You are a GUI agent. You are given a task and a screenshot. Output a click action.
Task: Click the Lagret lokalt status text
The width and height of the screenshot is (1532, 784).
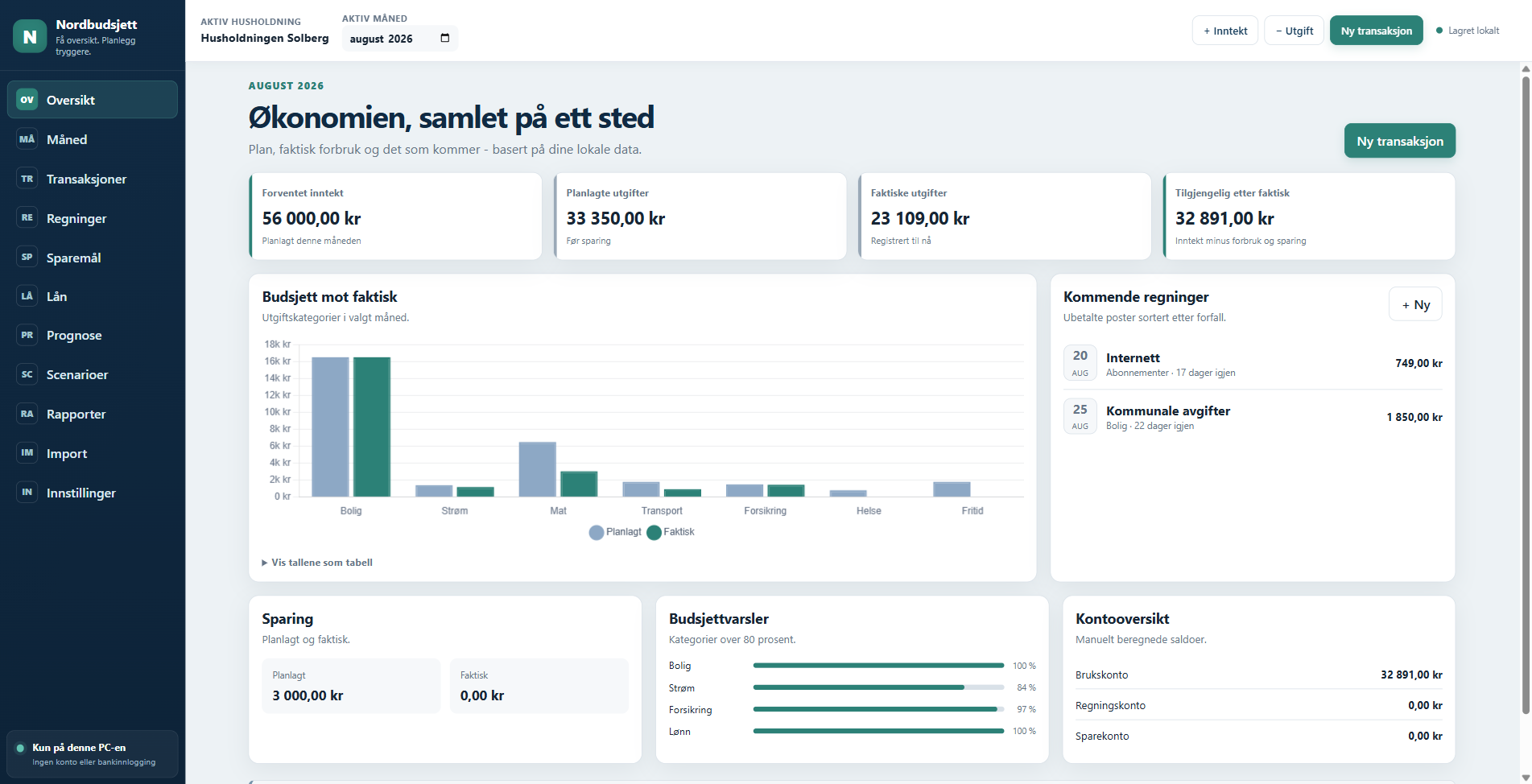click(1473, 31)
